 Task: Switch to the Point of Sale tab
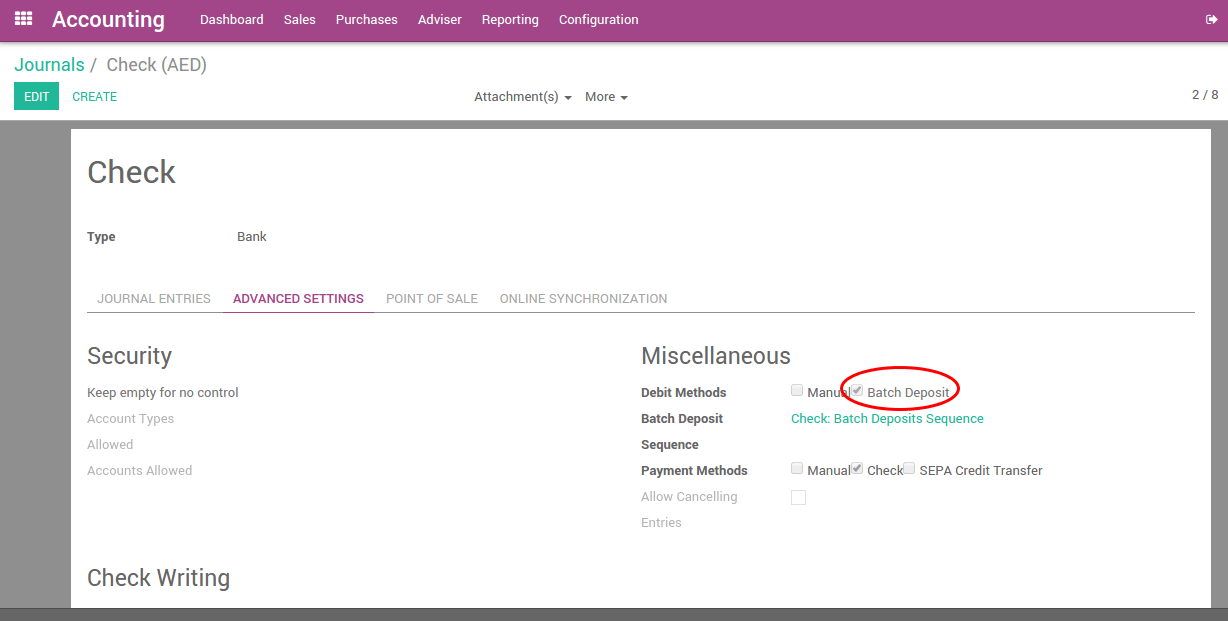(x=432, y=299)
